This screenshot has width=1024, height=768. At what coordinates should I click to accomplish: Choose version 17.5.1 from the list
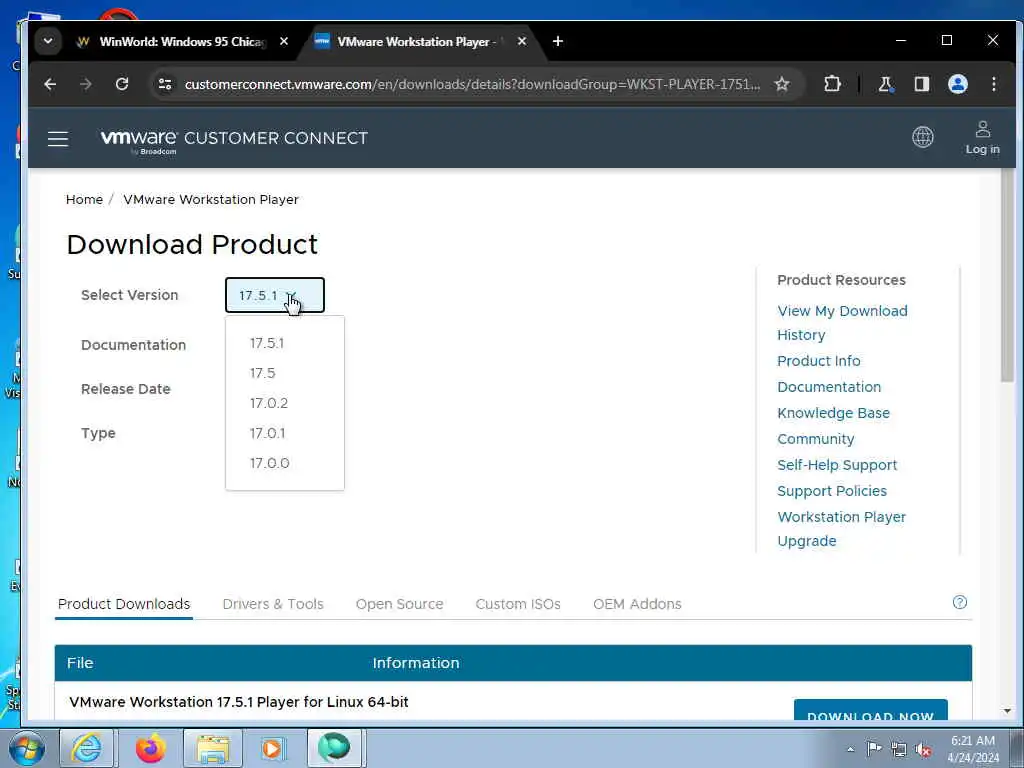coord(267,344)
